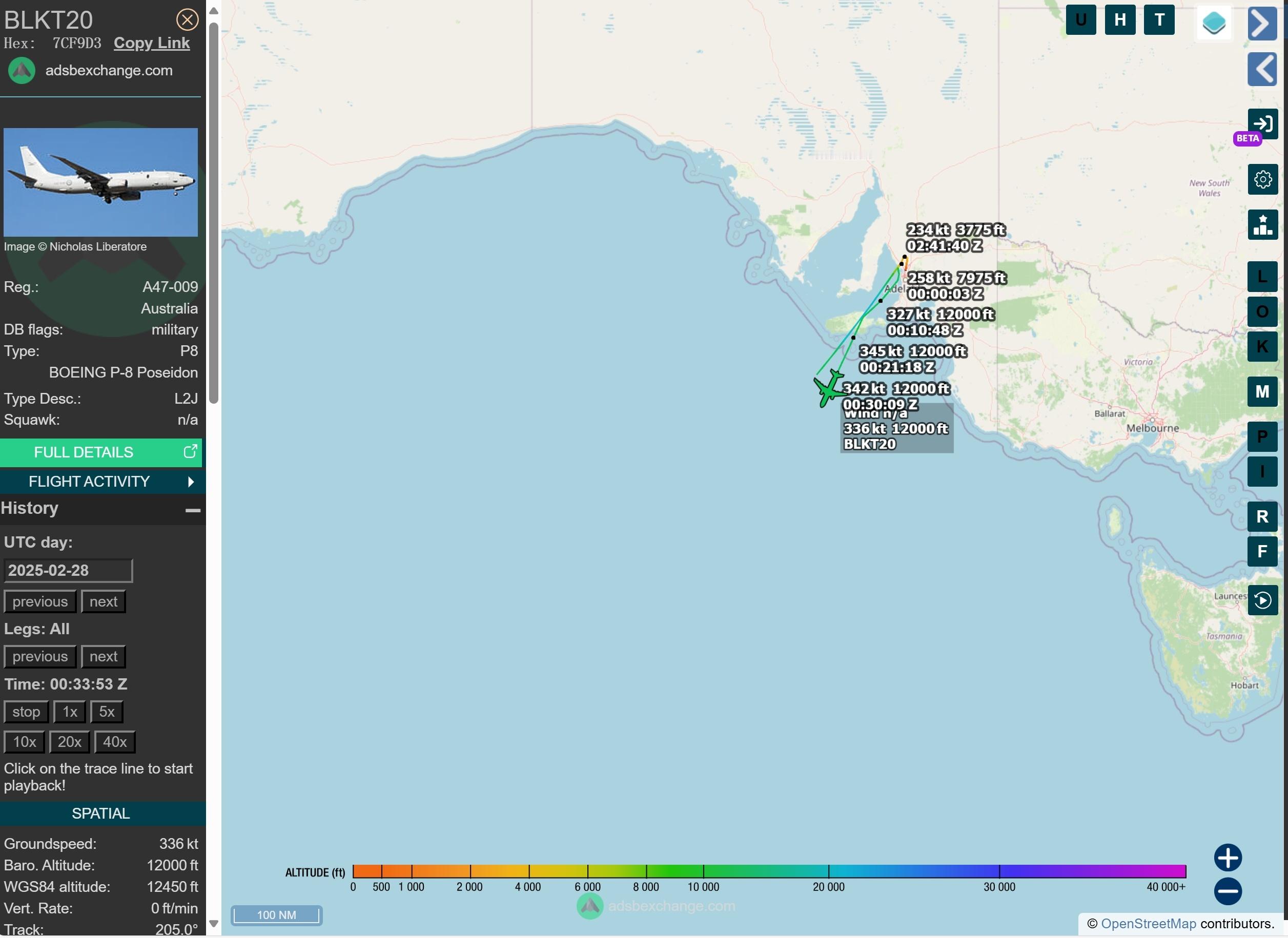Click sidebar scrollbar up arrow
1288x938 pixels.
point(214,10)
